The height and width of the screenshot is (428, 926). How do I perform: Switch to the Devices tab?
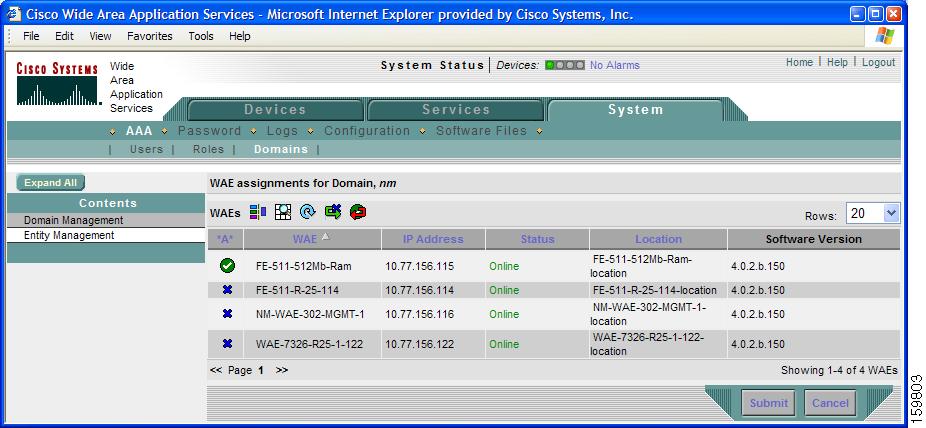click(x=275, y=110)
